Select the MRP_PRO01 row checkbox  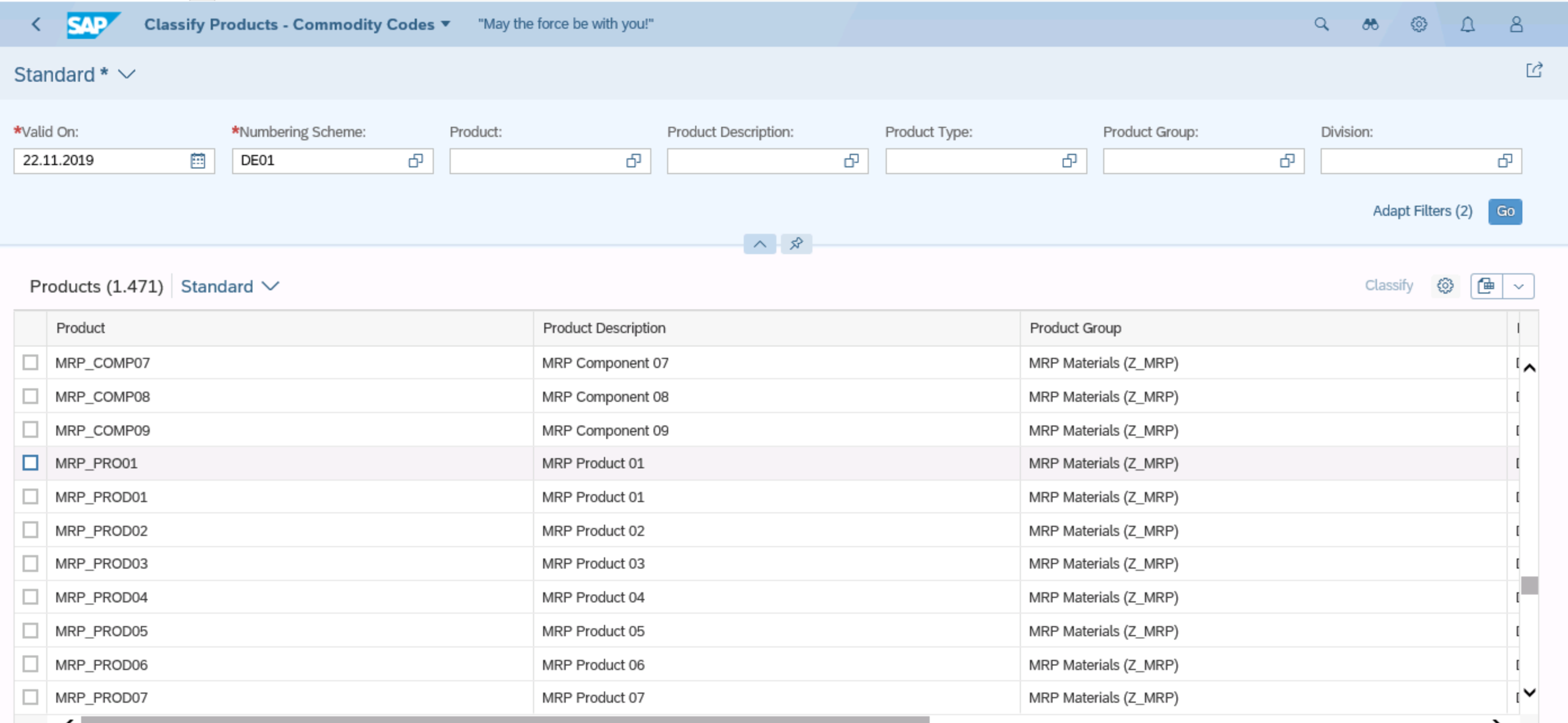(x=30, y=463)
